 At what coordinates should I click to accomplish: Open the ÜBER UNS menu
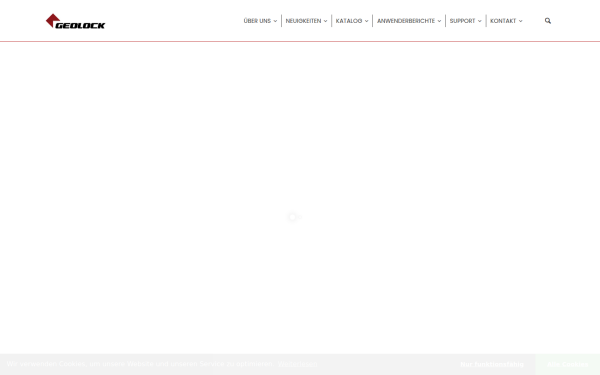pyautogui.click(x=260, y=21)
